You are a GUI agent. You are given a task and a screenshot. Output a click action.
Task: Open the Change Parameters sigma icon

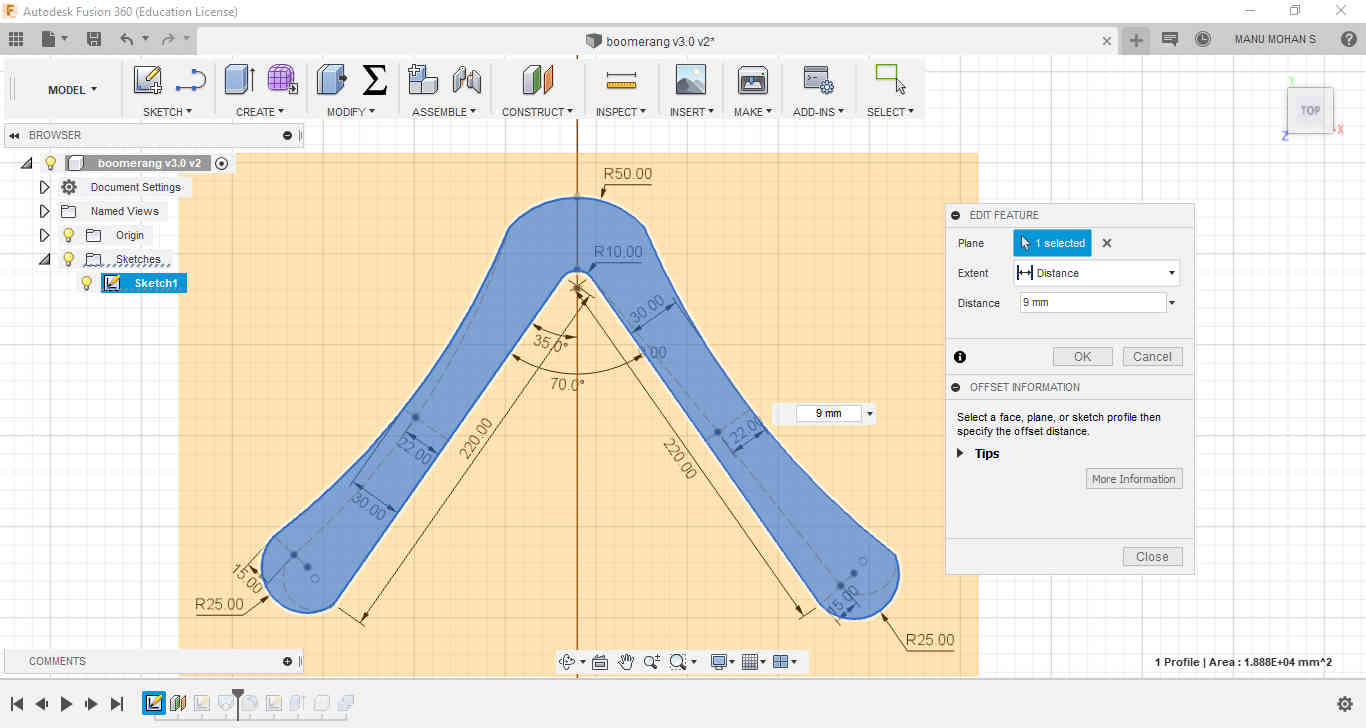(374, 80)
